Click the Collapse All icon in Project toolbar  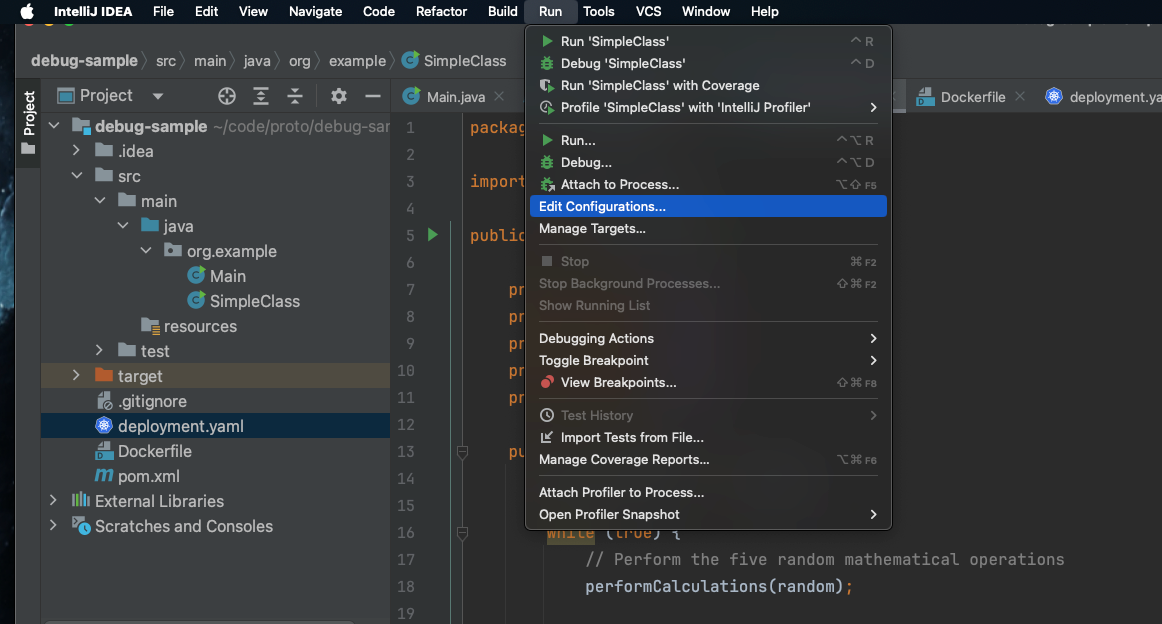click(295, 96)
